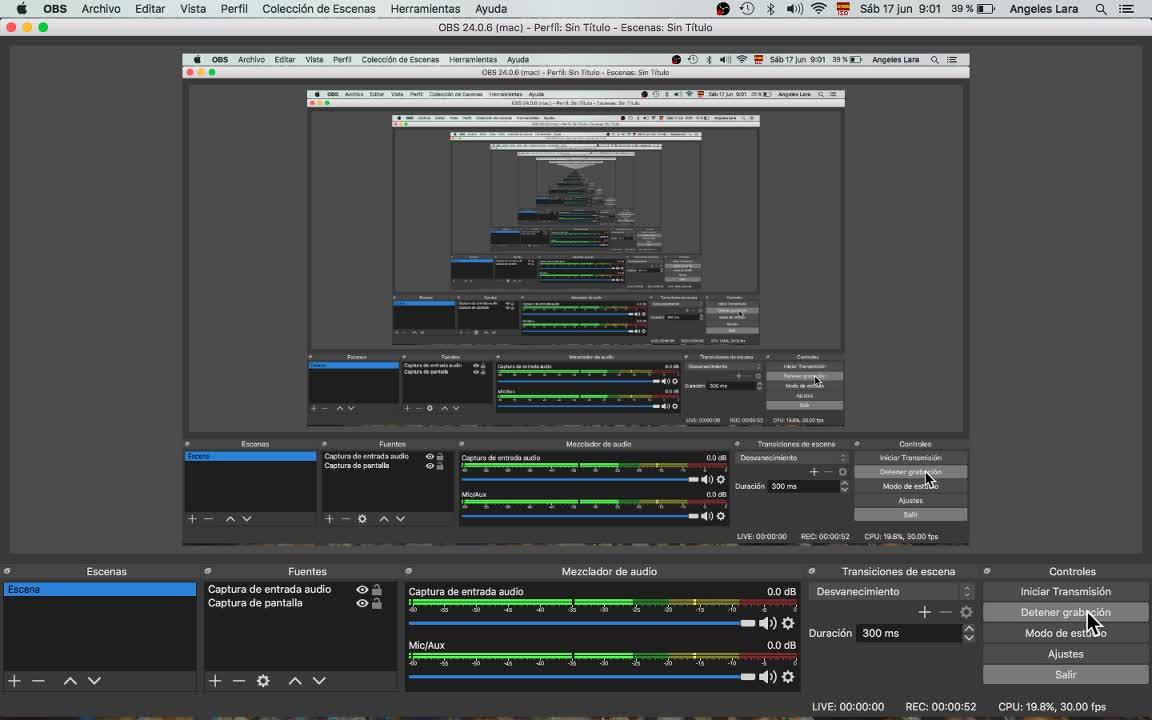Screen dimensions: 1152x720
Task: Open transition properties gear icon
Action: point(966,612)
